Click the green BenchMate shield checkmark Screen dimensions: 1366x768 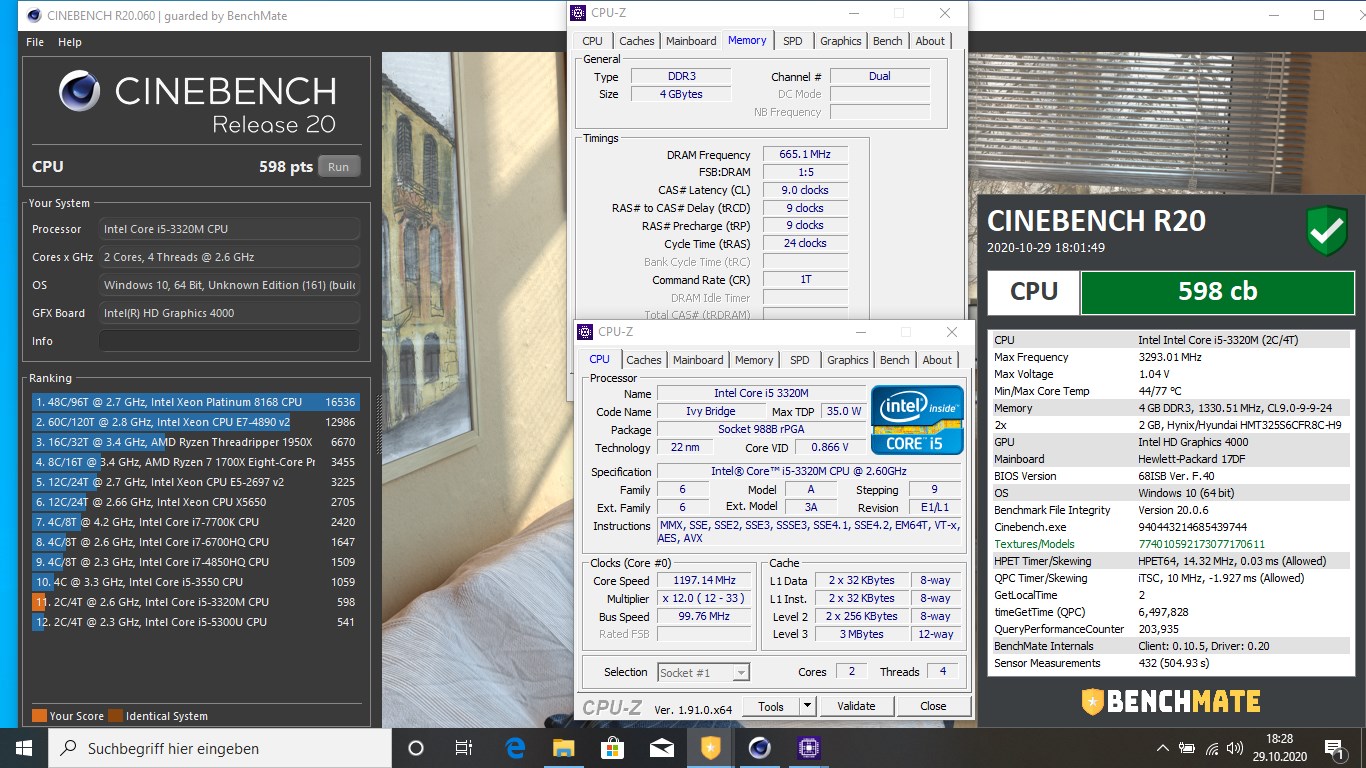click(1327, 230)
